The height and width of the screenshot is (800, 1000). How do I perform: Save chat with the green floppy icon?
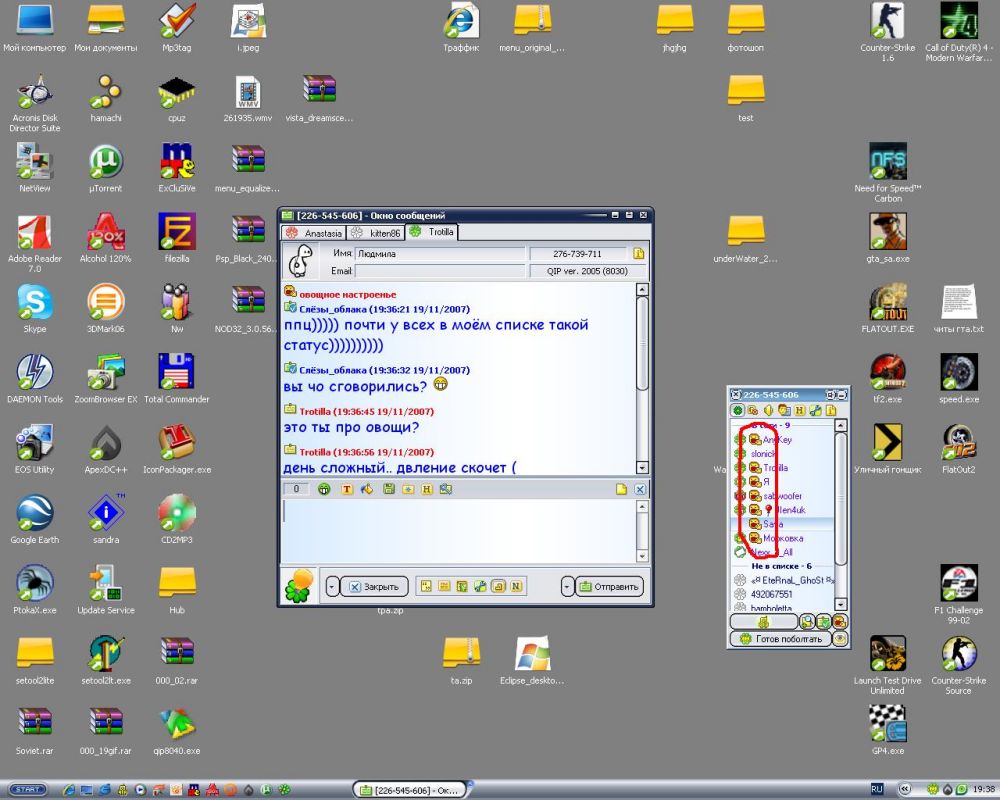click(388, 489)
